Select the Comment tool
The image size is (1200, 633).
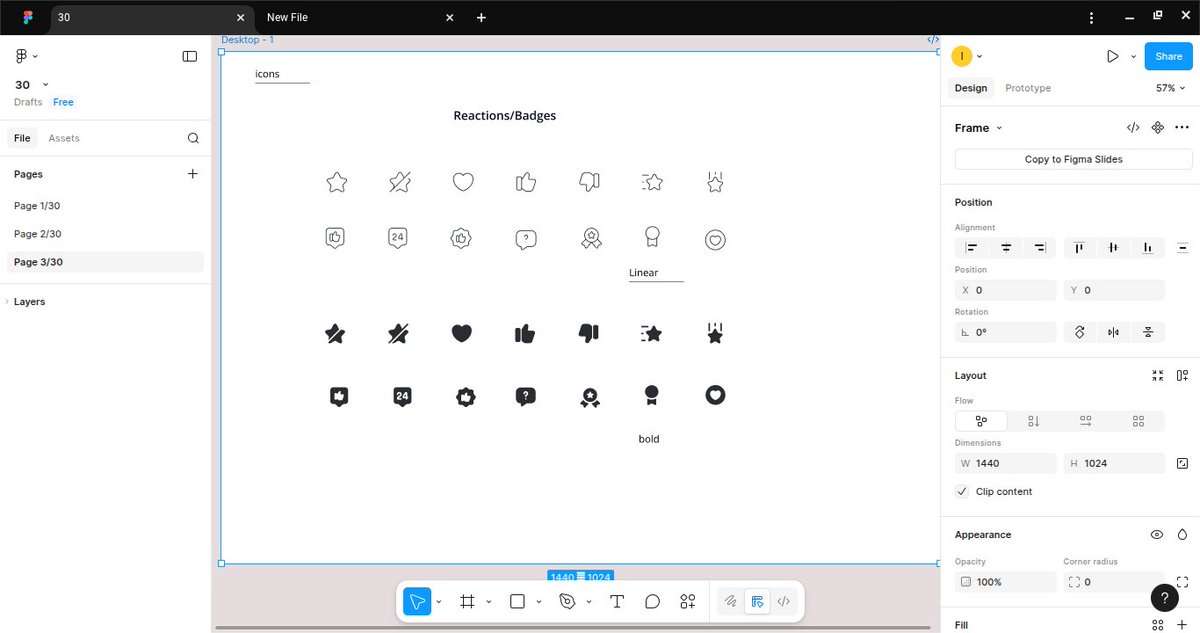(652, 601)
